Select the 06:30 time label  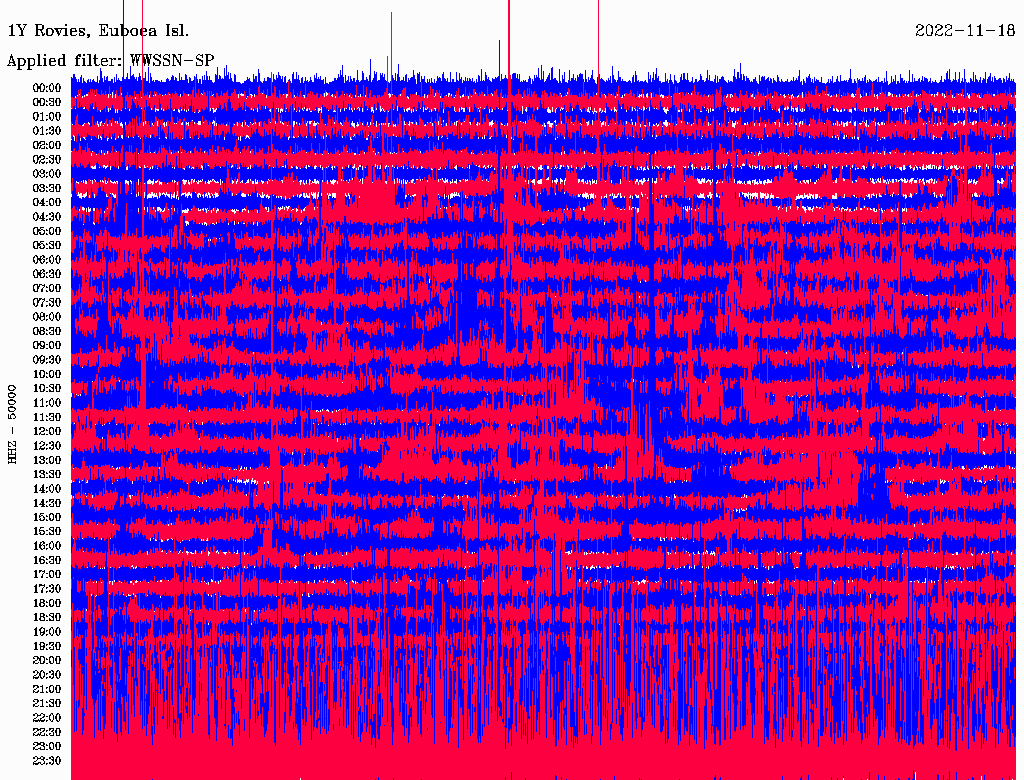47,274
